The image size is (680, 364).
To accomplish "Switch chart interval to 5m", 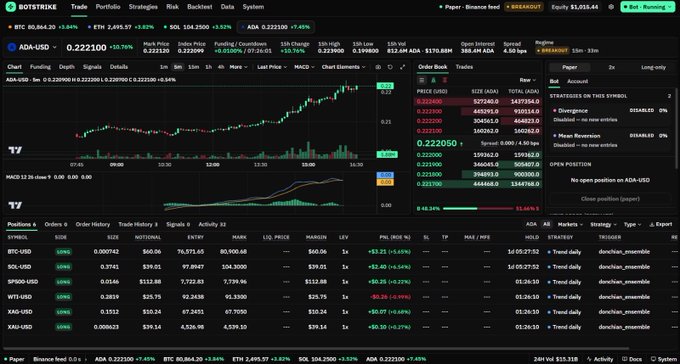I will [x=177, y=67].
